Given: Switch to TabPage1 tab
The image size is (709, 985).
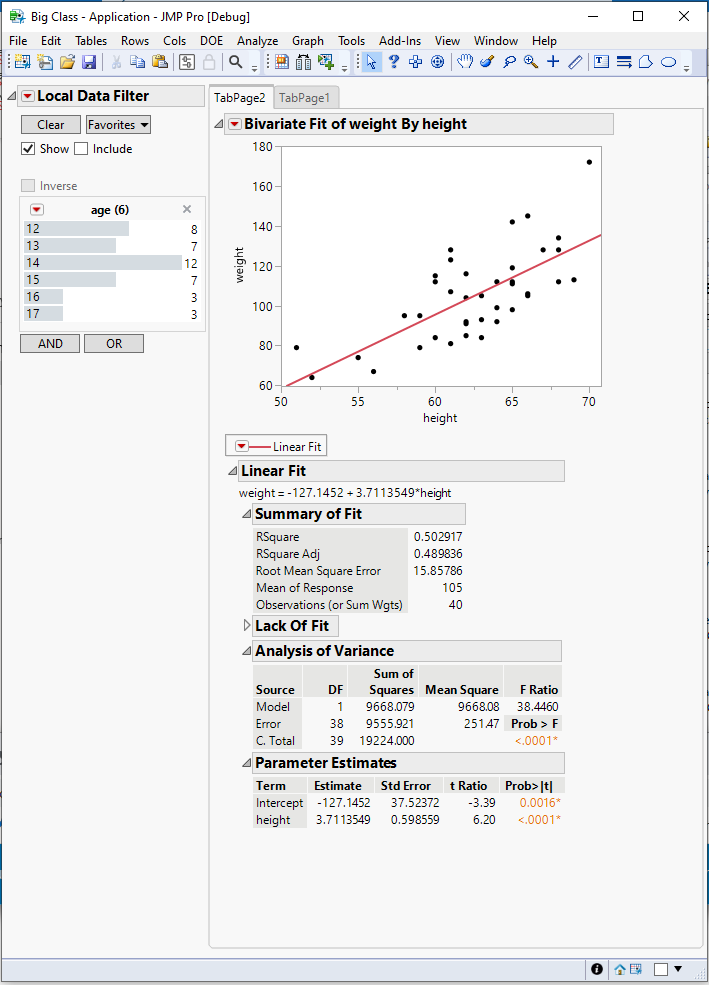Looking at the screenshot, I should point(304,97).
